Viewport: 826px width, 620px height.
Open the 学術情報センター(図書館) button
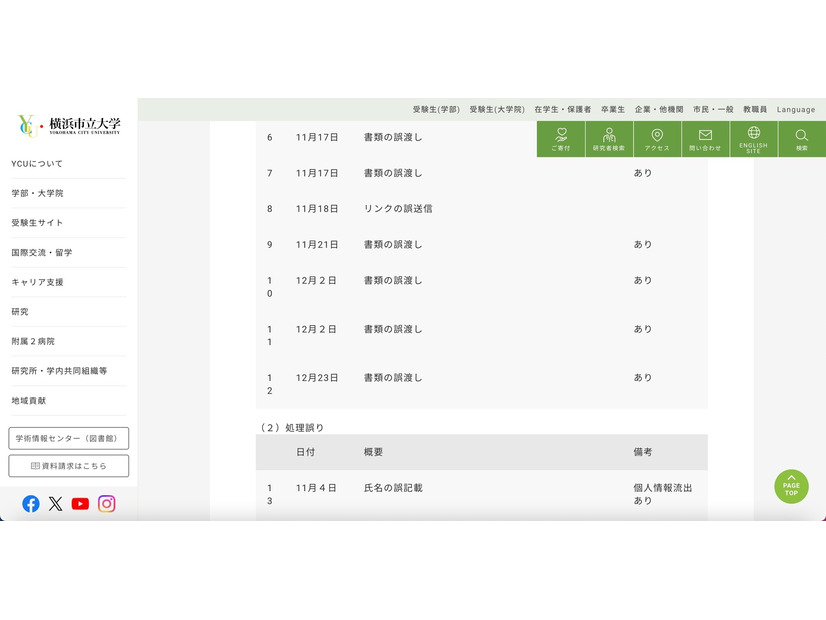coord(69,438)
